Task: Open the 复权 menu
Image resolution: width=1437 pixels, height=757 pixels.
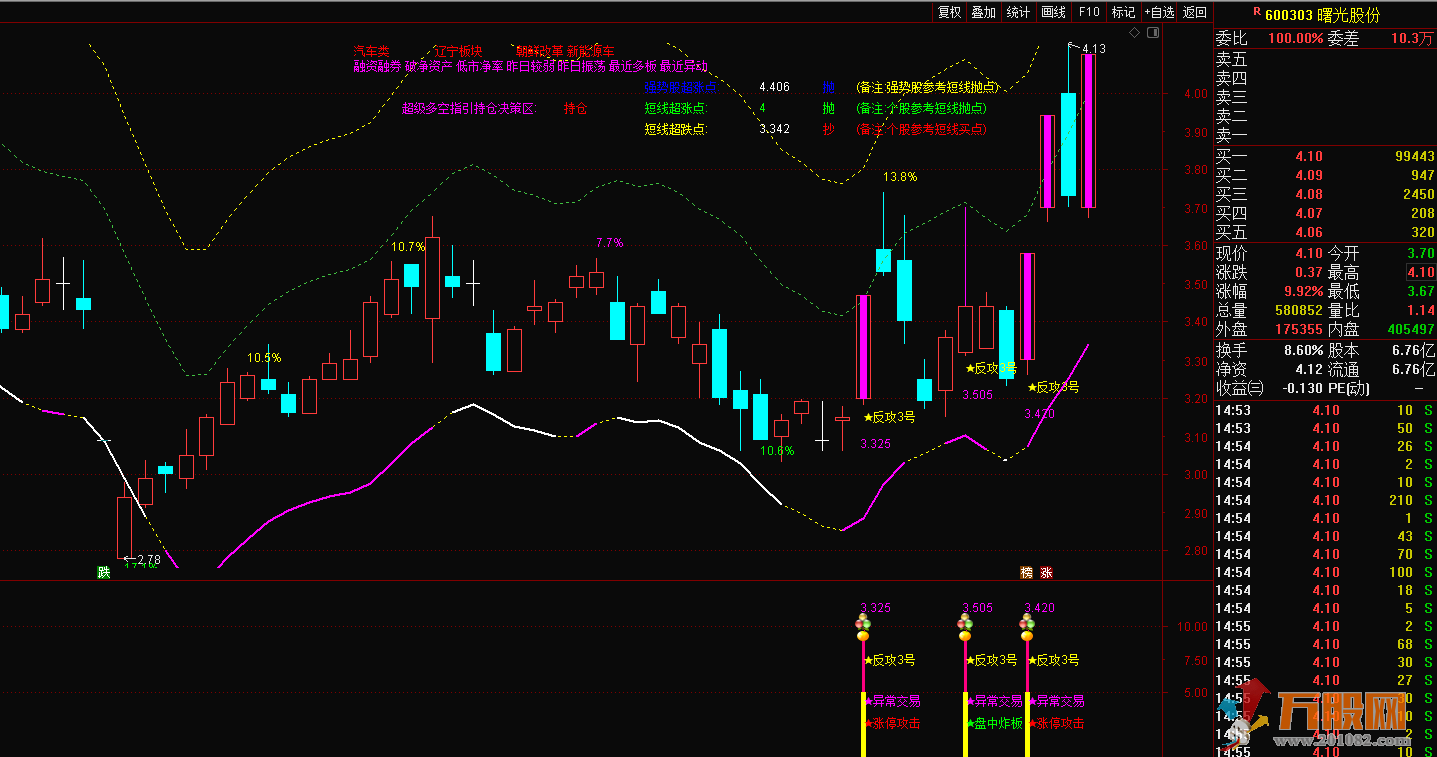Action: pos(949,12)
